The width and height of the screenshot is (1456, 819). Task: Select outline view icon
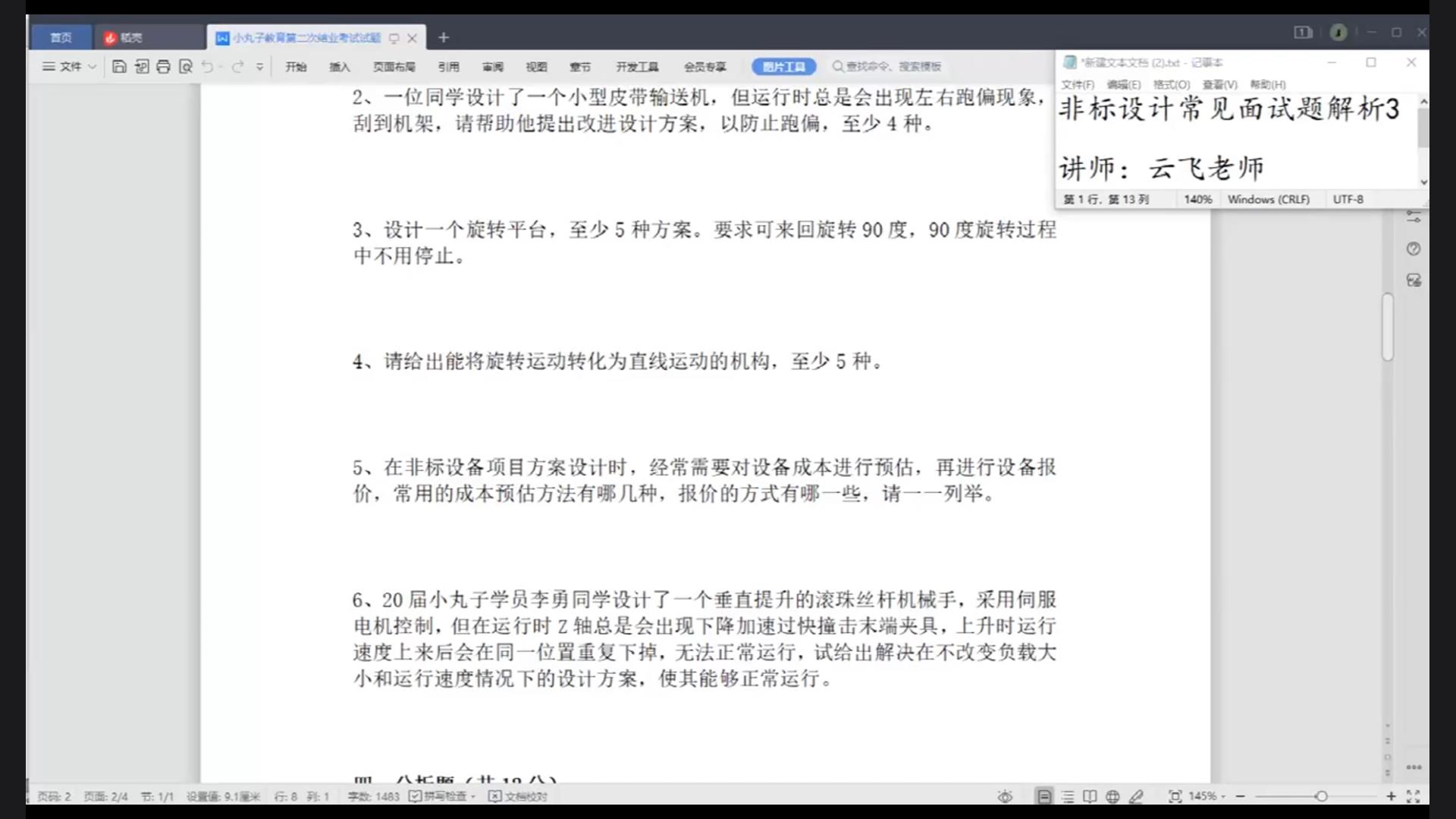click(x=1068, y=796)
